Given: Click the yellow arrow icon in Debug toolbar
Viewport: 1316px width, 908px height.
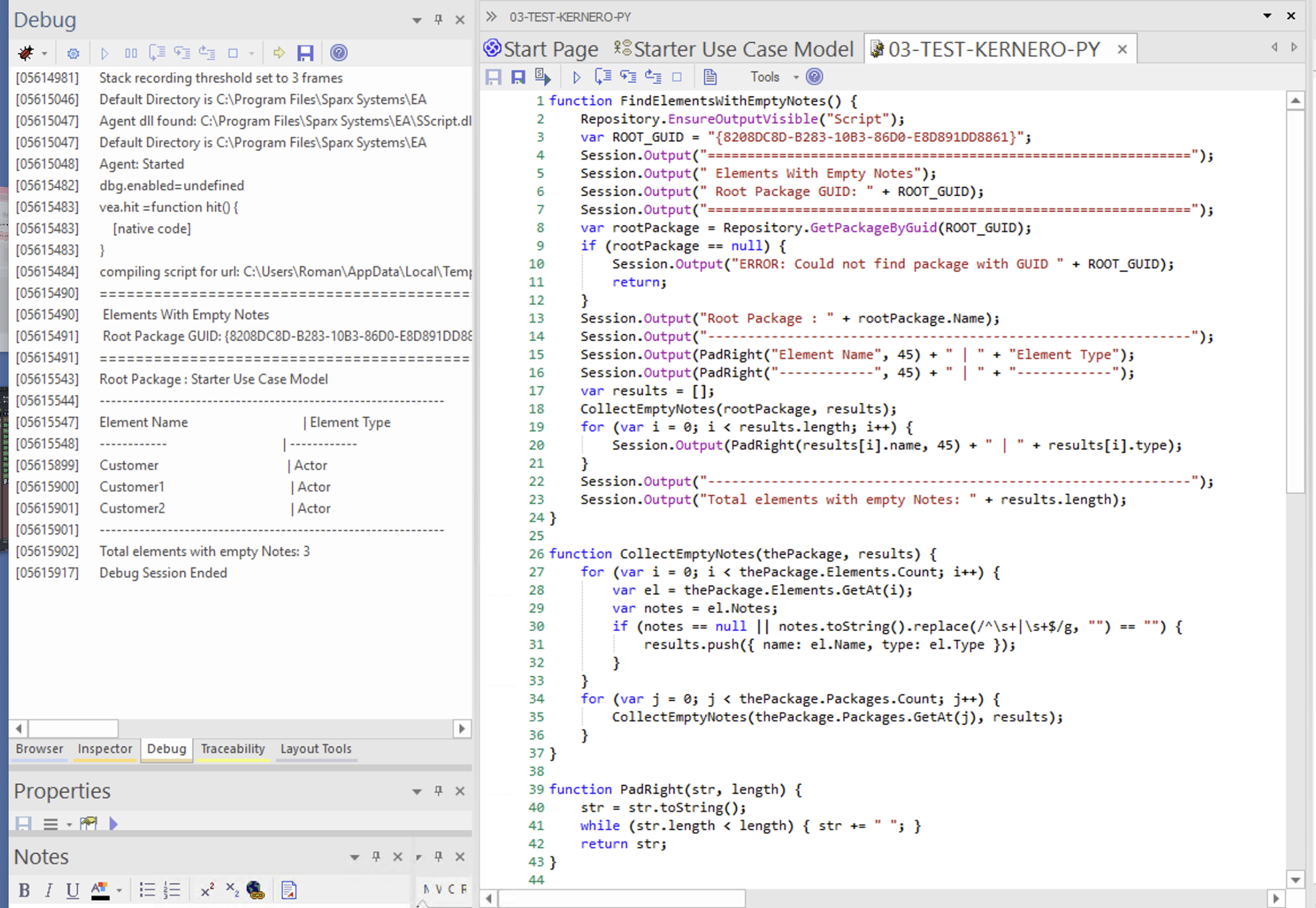Looking at the screenshot, I should [x=279, y=53].
